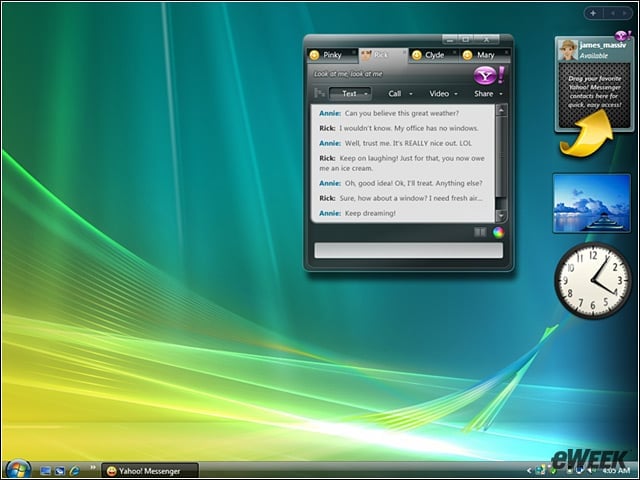Click the contact list icon beside Text
This screenshot has height=480, width=640.
click(320, 93)
